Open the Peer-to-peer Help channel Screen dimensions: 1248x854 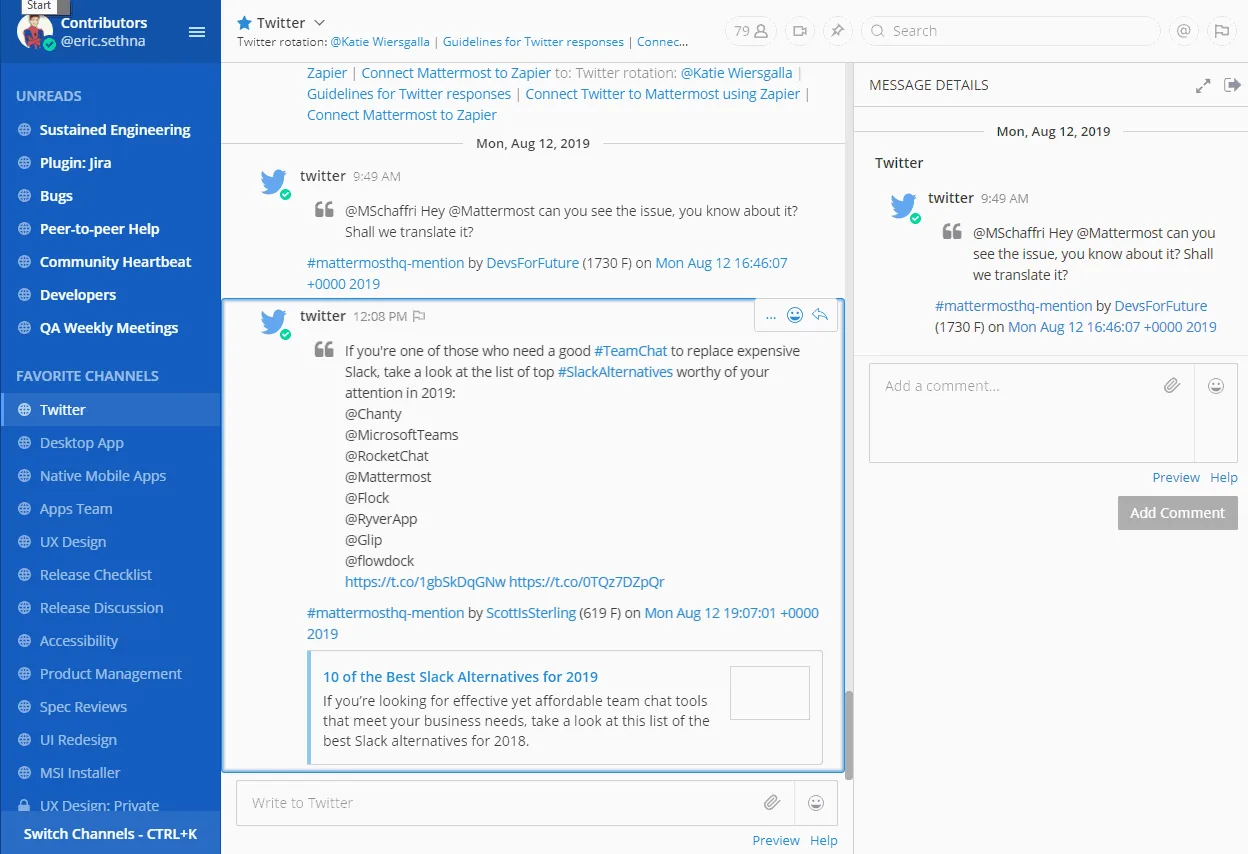pos(99,229)
